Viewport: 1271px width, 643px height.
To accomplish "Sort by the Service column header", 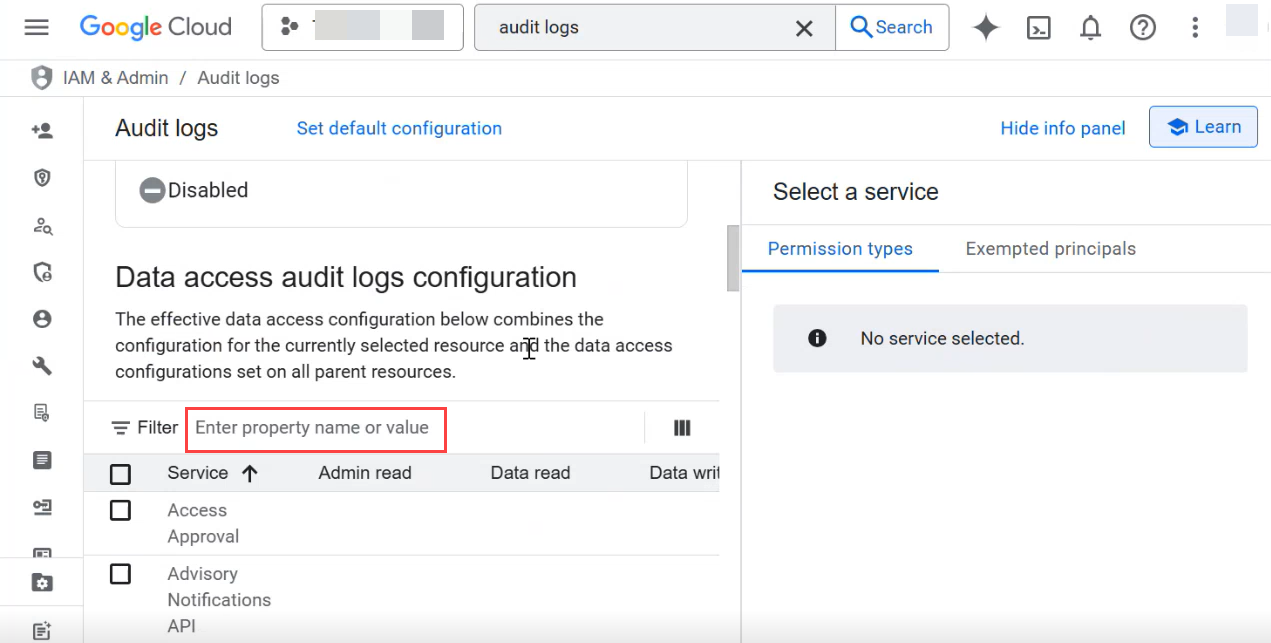I will (212, 474).
